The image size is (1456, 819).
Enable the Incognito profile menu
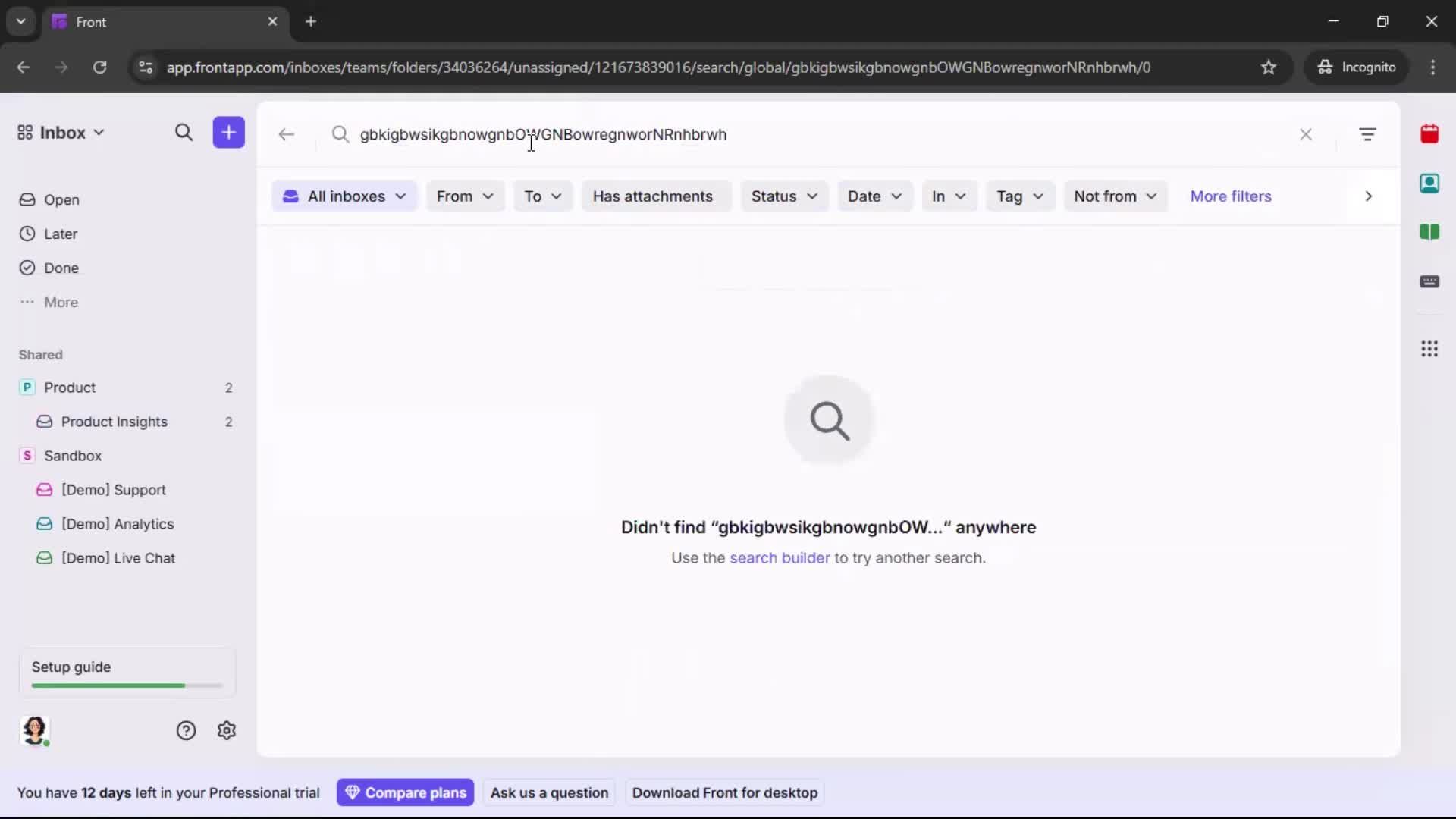tap(1357, 67)
